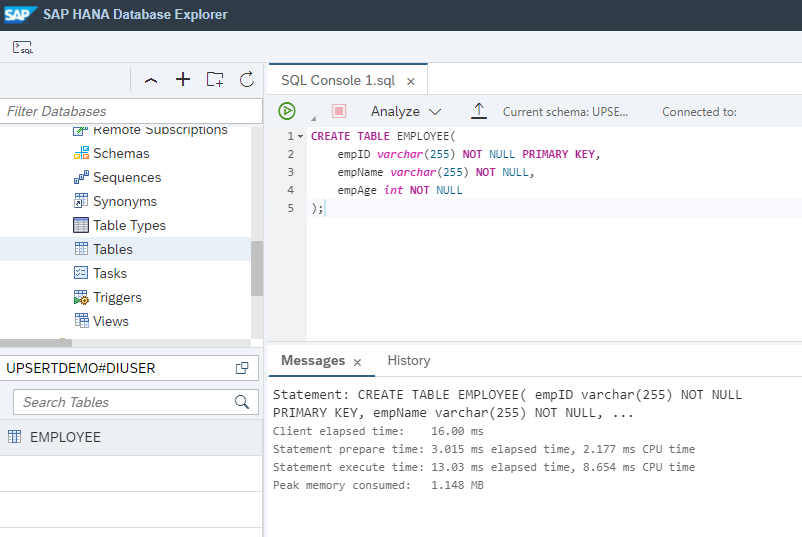Click the add database plus icon
Viewport: 802px width, 537px height.
183,80
